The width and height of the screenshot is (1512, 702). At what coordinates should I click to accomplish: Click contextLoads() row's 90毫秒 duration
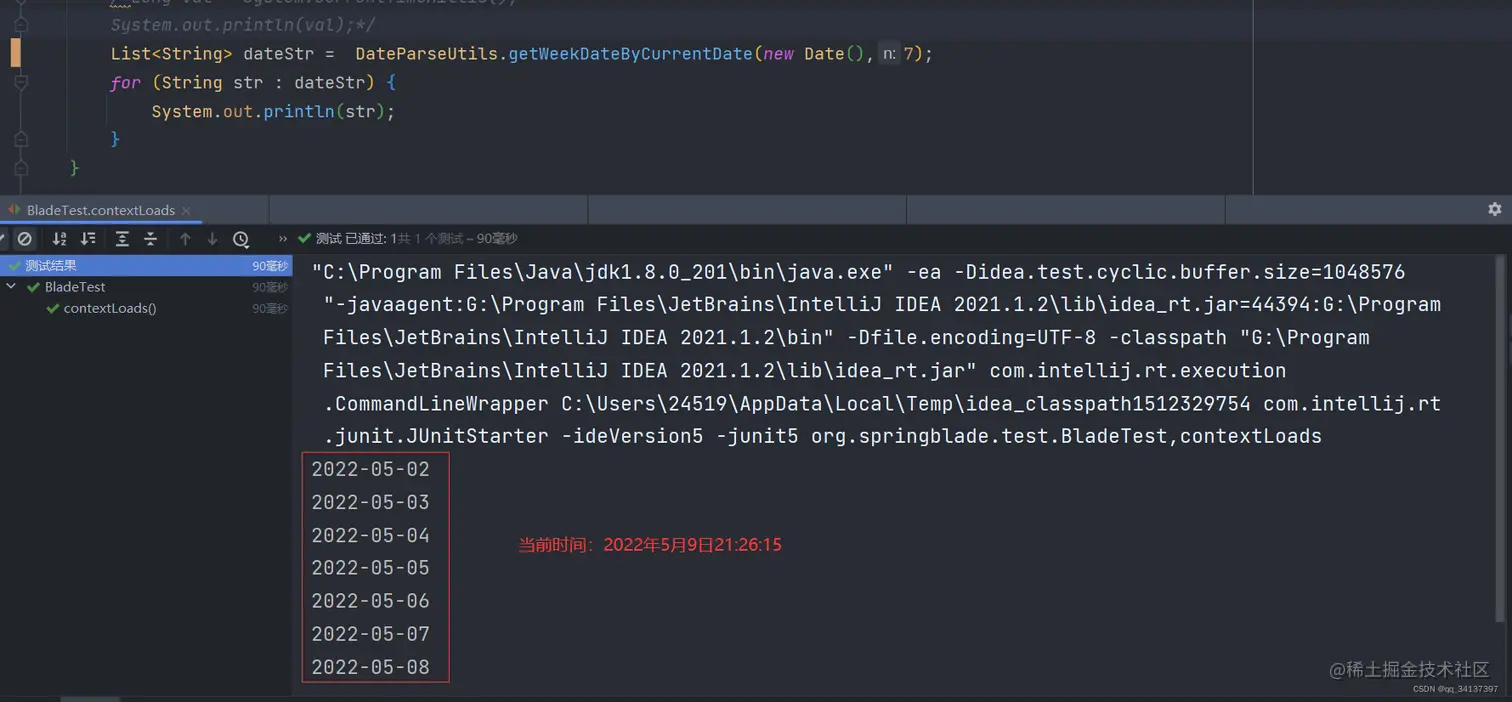pyautogui.click(x=270, y=309)
